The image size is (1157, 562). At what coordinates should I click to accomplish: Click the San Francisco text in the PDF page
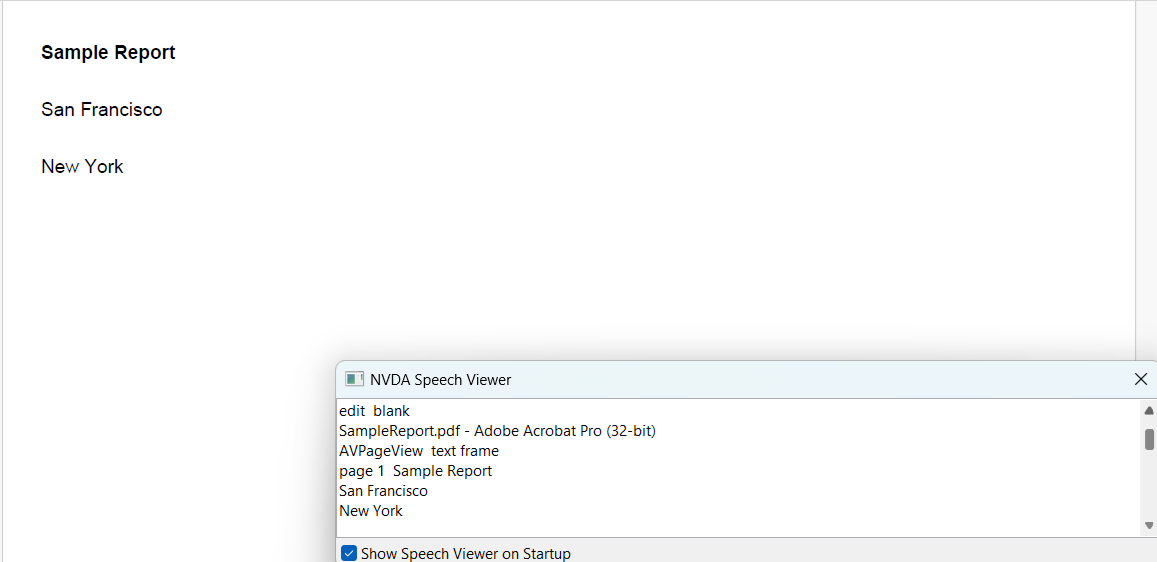pos(101,110)
